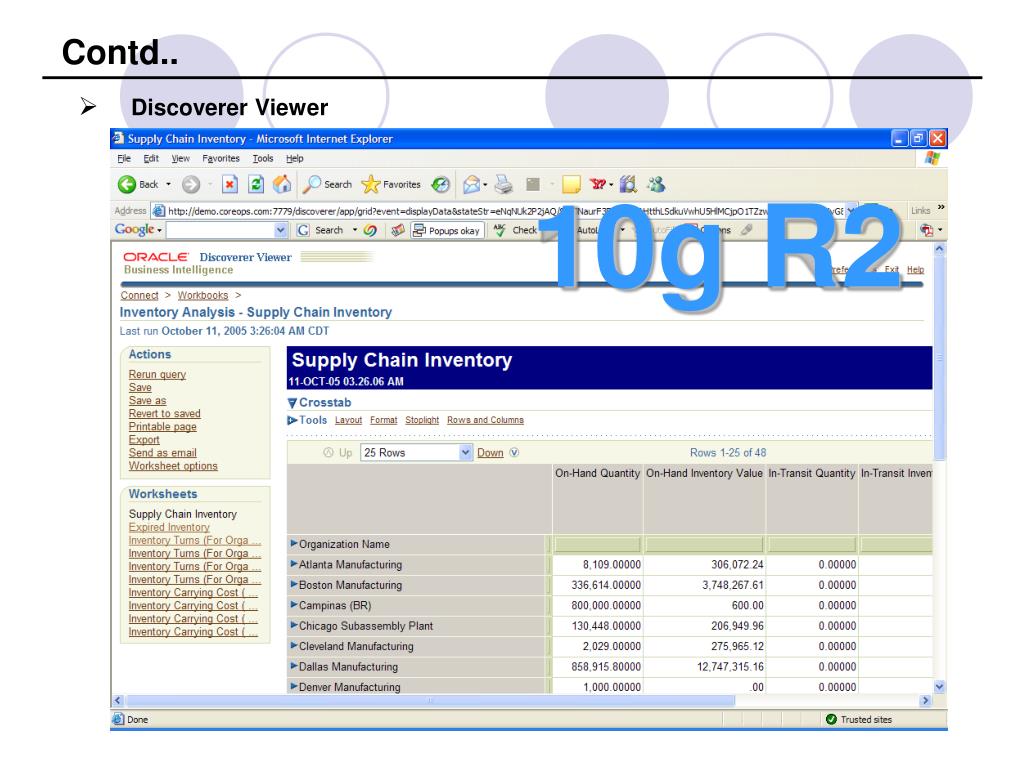Screen dimensions: 1024x768
Task: Click the Stoplight tools link
Action: (422, 421)
